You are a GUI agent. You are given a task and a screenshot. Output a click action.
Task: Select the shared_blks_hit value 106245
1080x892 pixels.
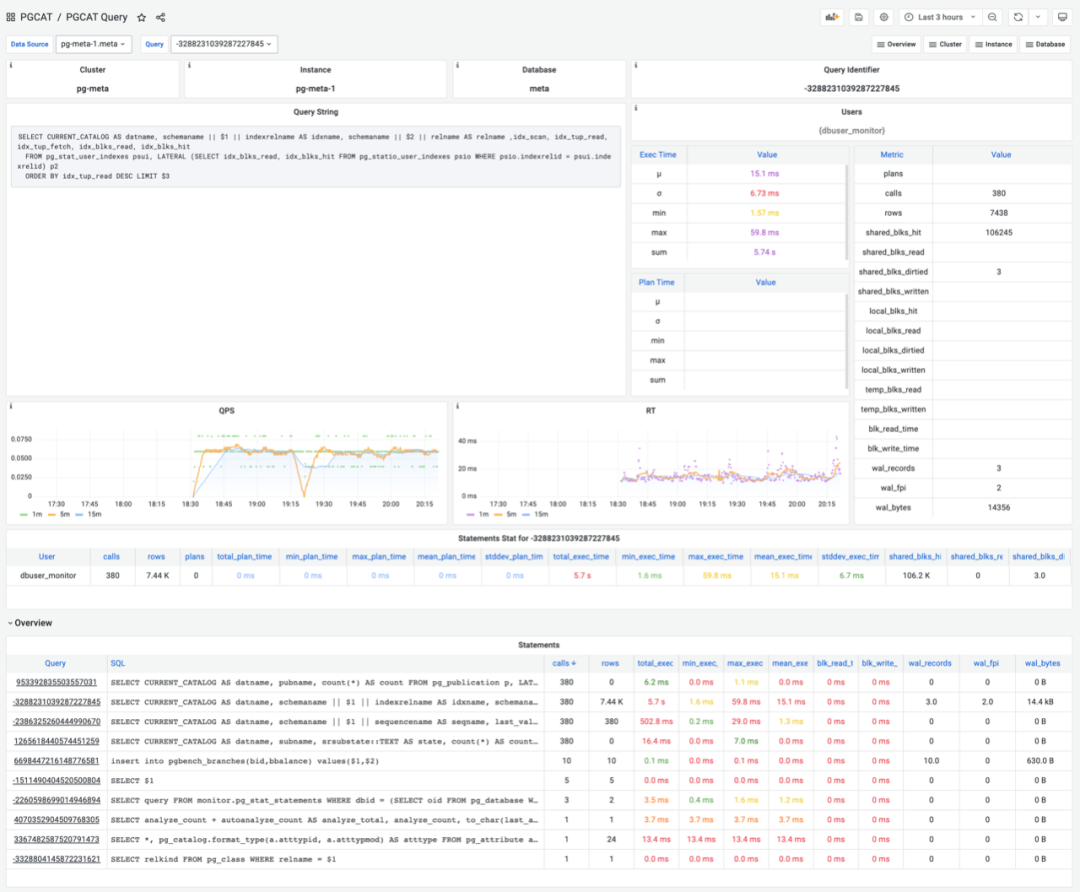click(999, 233)
